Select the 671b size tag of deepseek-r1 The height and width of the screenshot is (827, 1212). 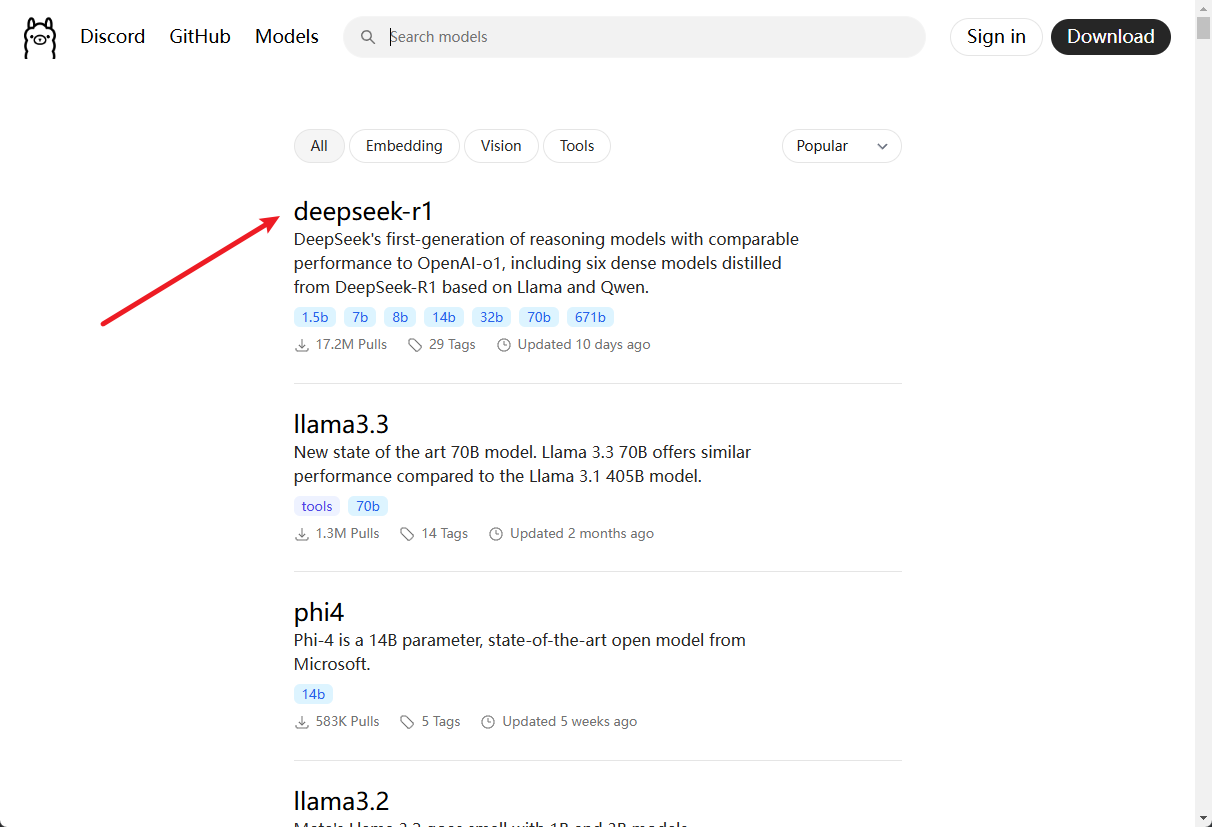click(x=590, y=317)
